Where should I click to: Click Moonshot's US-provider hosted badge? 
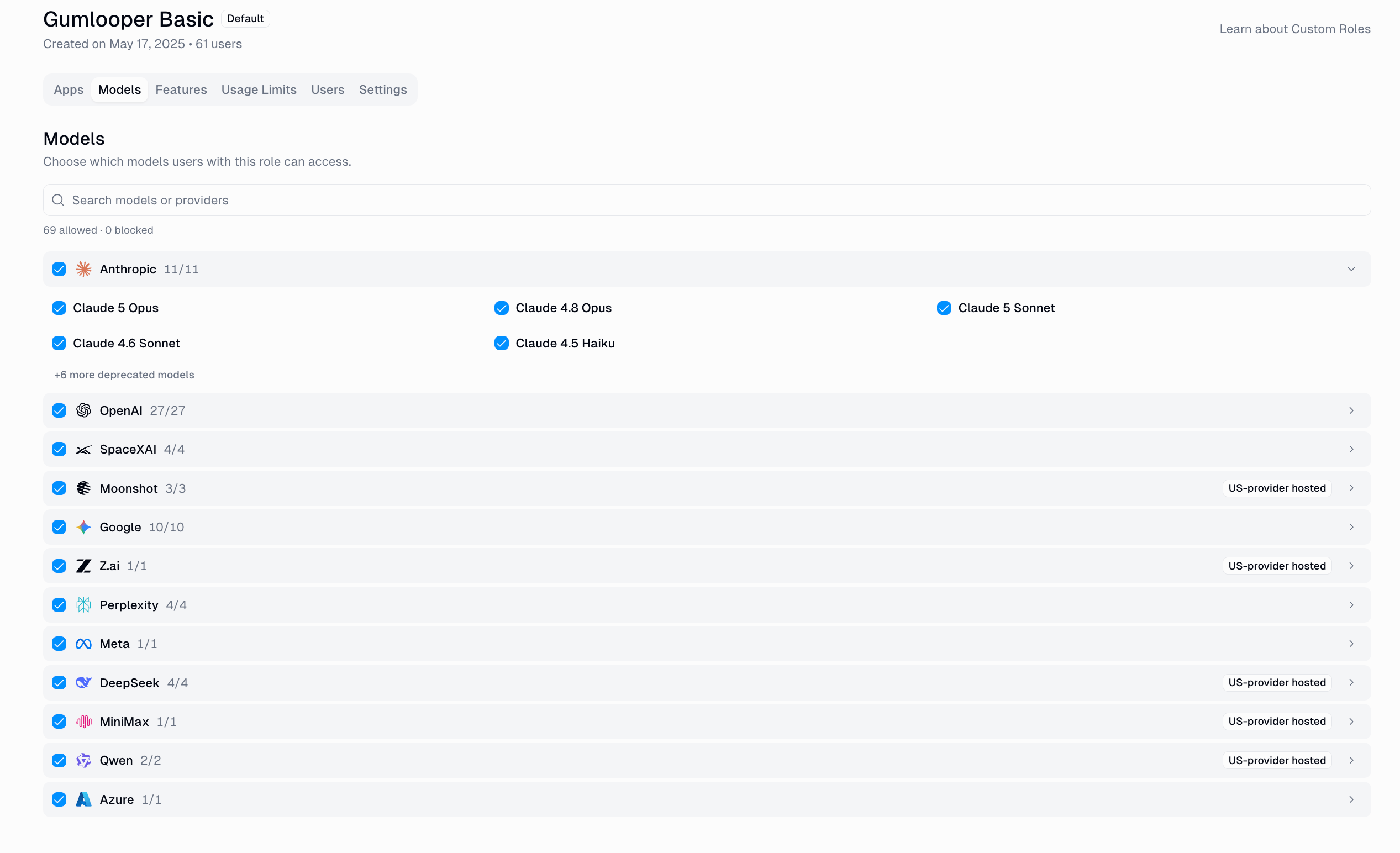(x=1277, y=488)
